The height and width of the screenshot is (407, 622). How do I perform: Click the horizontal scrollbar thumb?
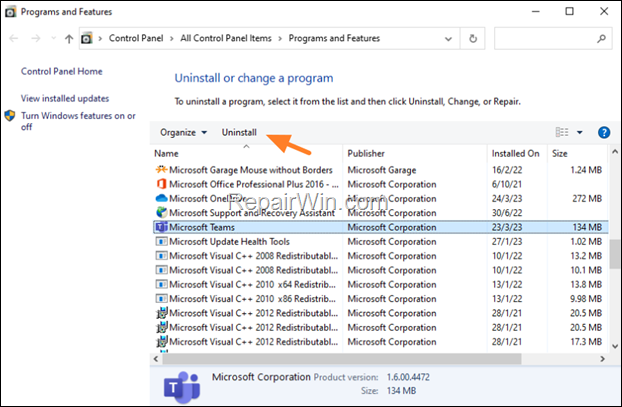[342, 359]
